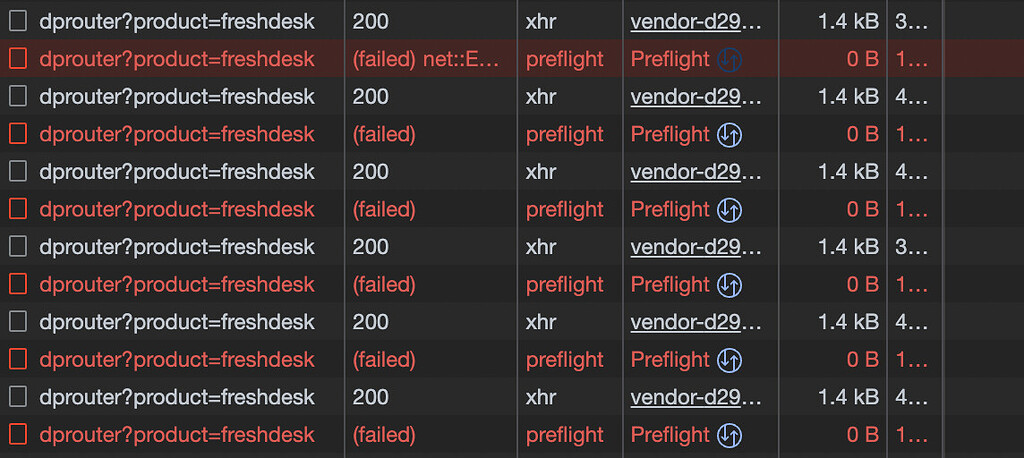Click the Preflight arrows icon in the bottom row
The height and width of the screenshot is (458, 1024).
click(729, 435)
